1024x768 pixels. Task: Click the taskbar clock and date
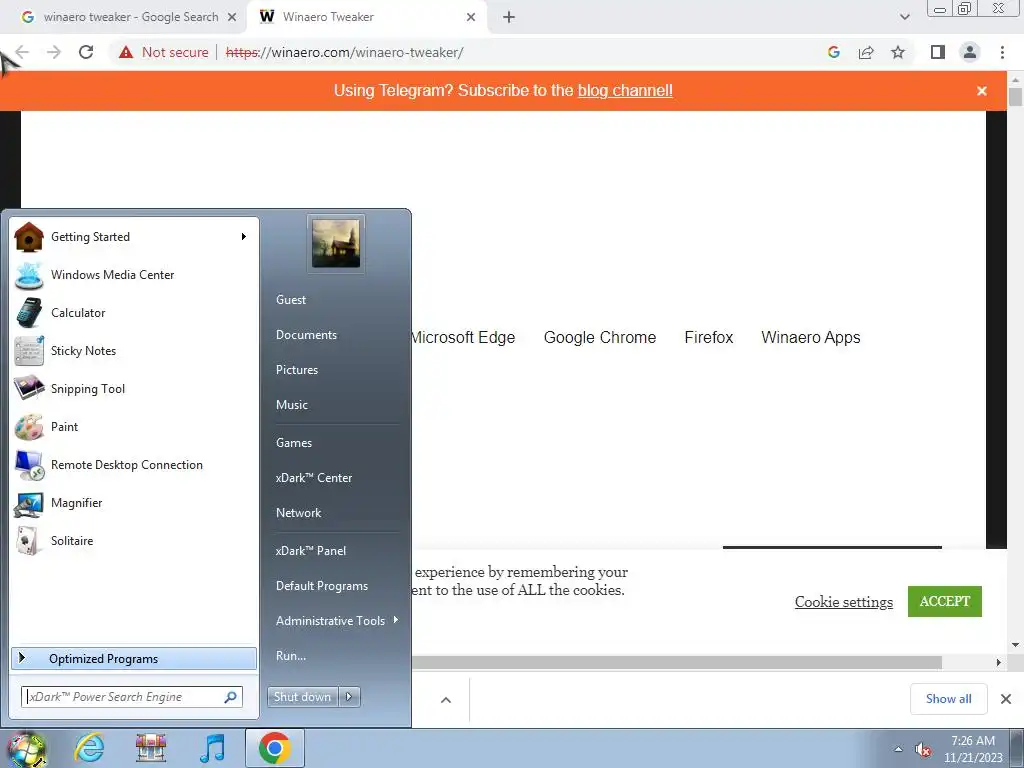(x=973, y=749)
